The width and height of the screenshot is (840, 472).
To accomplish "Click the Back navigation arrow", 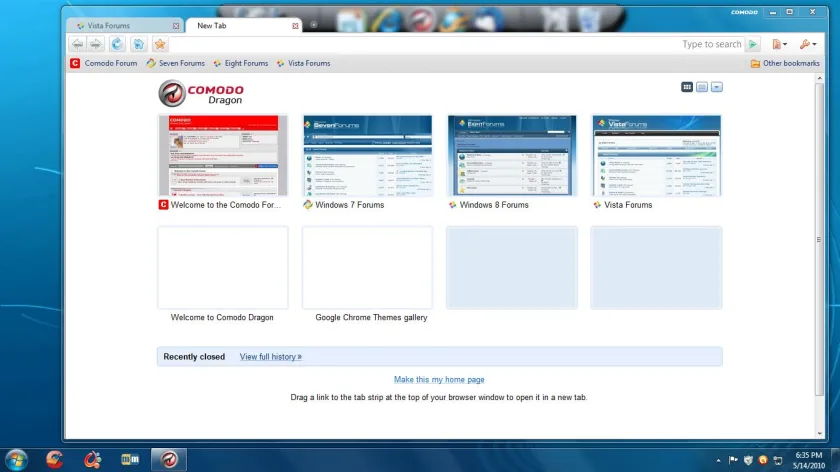I will (77, 44).
